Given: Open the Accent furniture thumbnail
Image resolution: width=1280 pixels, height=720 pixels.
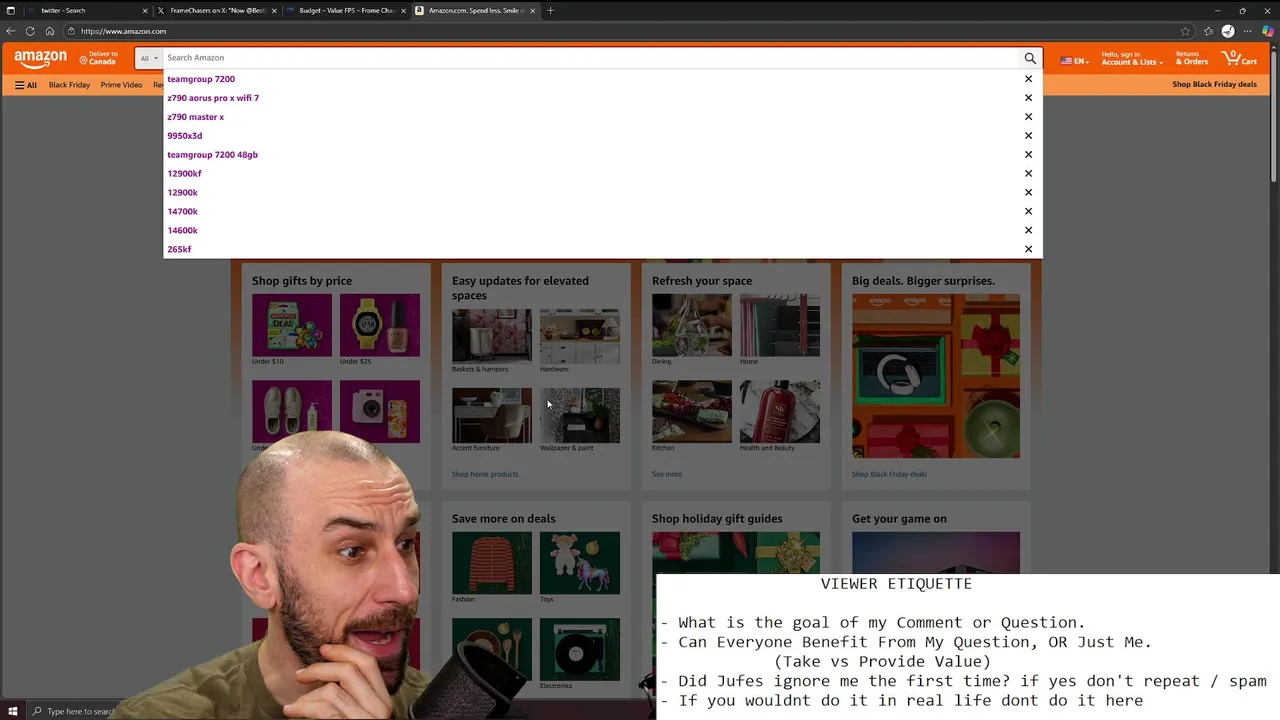Looking at the screenshot, I should pos(491,415).
